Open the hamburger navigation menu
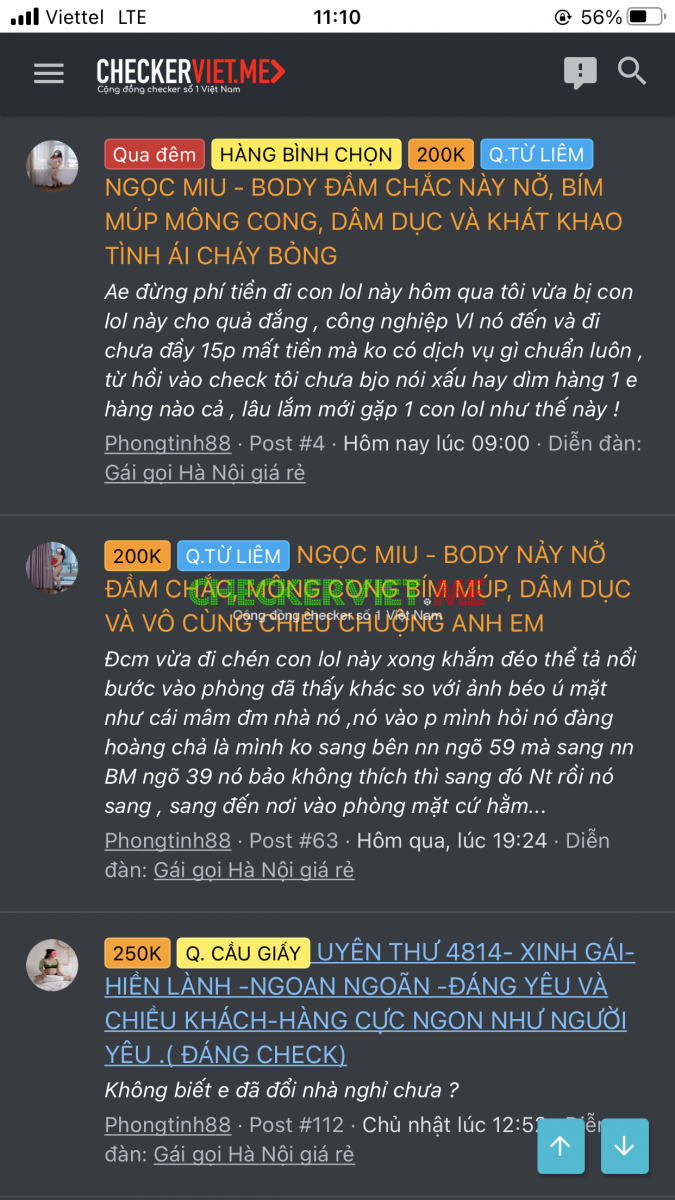The width and height of the screenshot is (675, 1200). [48, 73]
